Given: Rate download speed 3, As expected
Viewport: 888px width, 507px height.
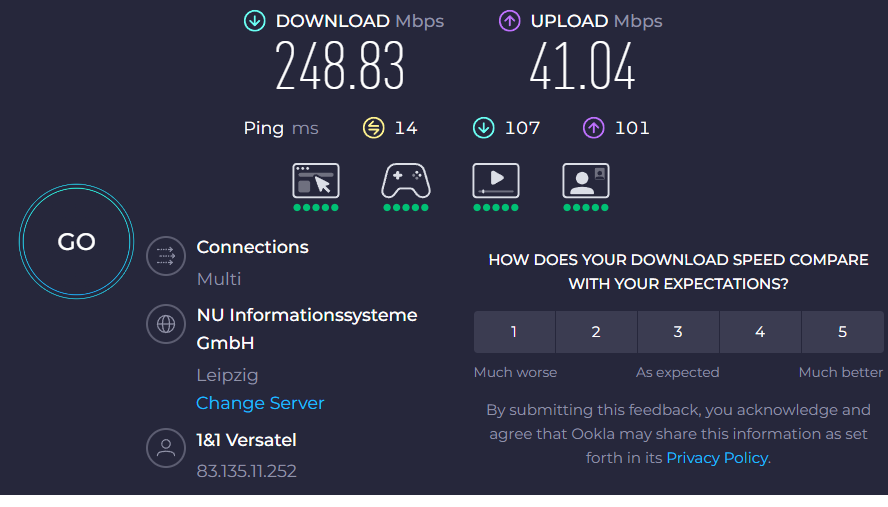Looking at the screenshot, I should [678, 332].
